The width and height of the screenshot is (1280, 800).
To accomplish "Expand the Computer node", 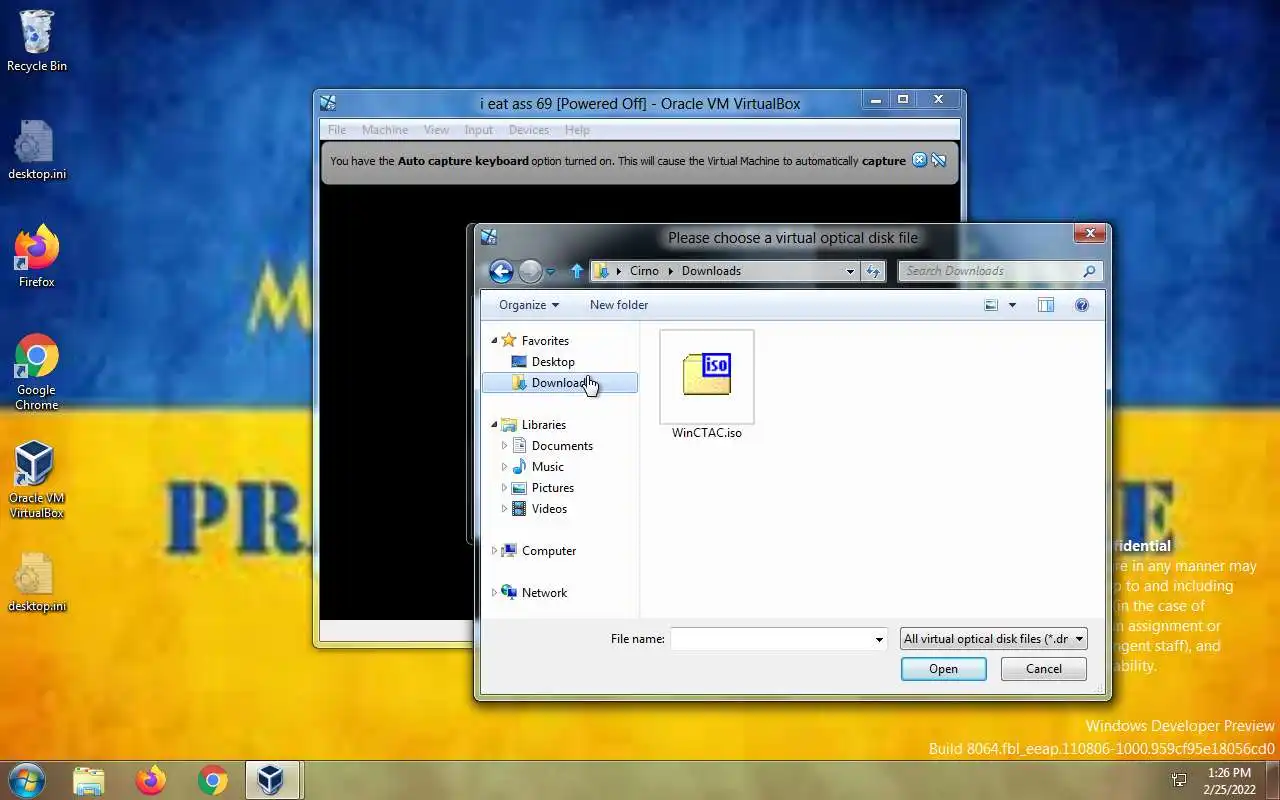I will [494, 551].
